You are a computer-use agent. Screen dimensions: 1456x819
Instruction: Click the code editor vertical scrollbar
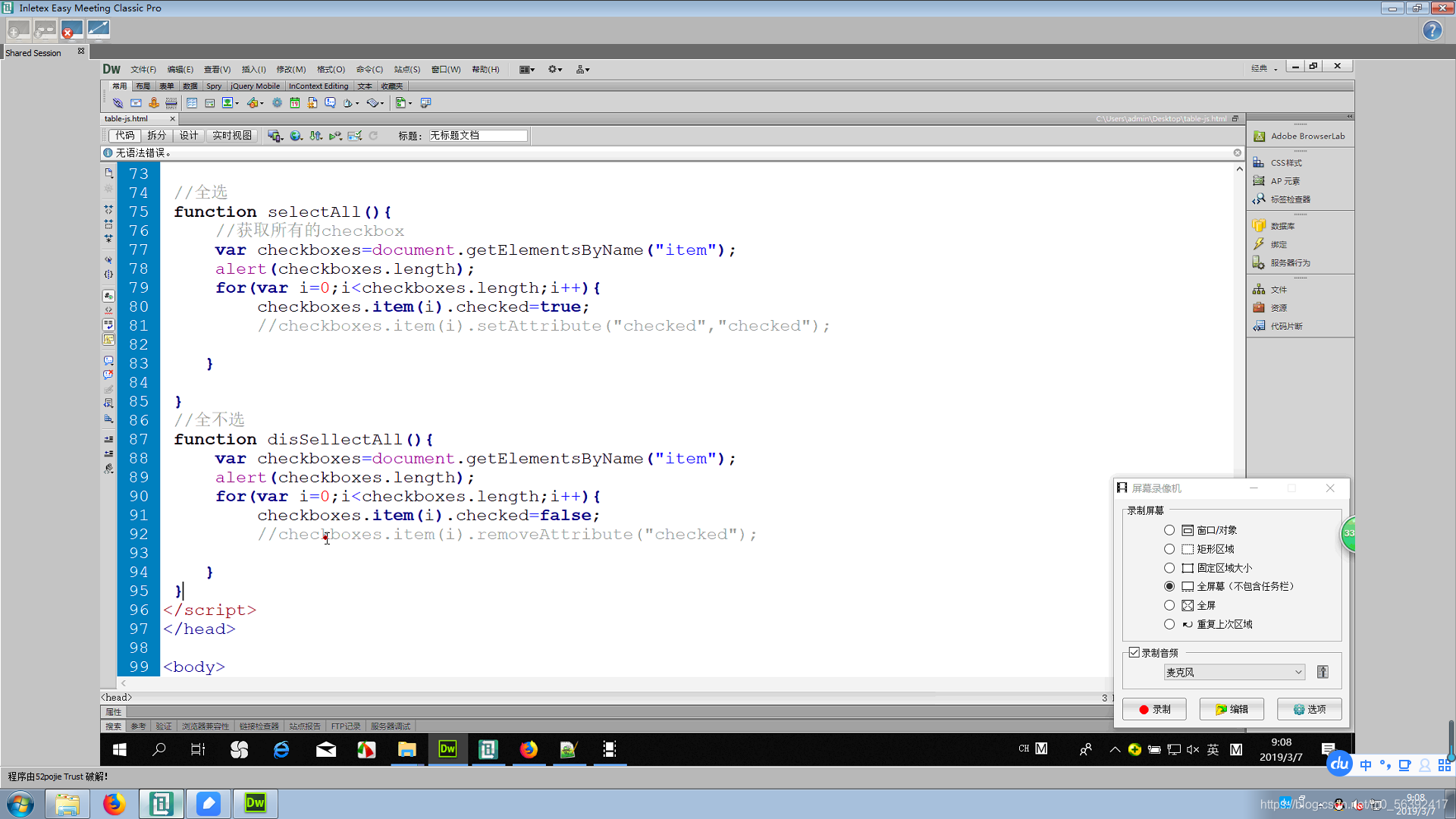(1239, 421)
